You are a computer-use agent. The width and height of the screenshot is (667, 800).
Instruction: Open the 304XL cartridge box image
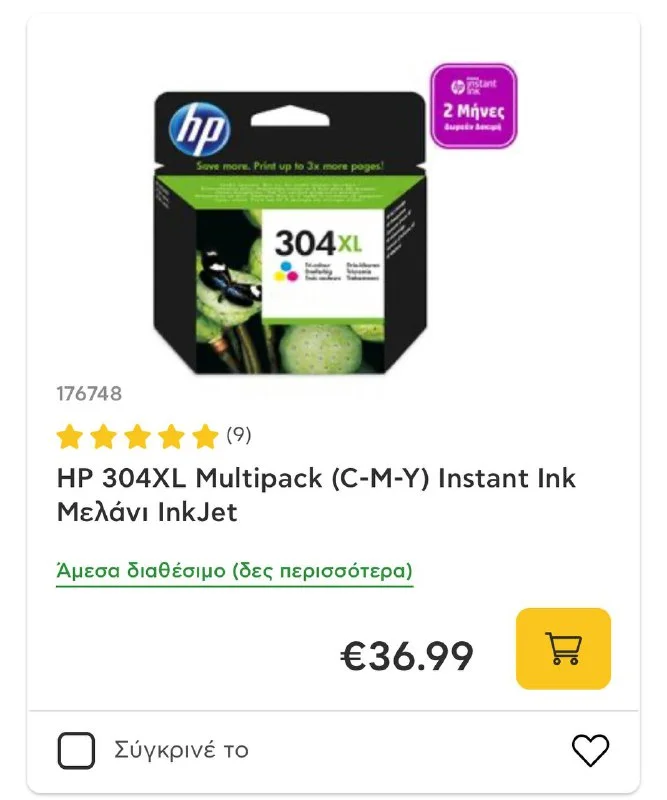[x=290, y=233]
